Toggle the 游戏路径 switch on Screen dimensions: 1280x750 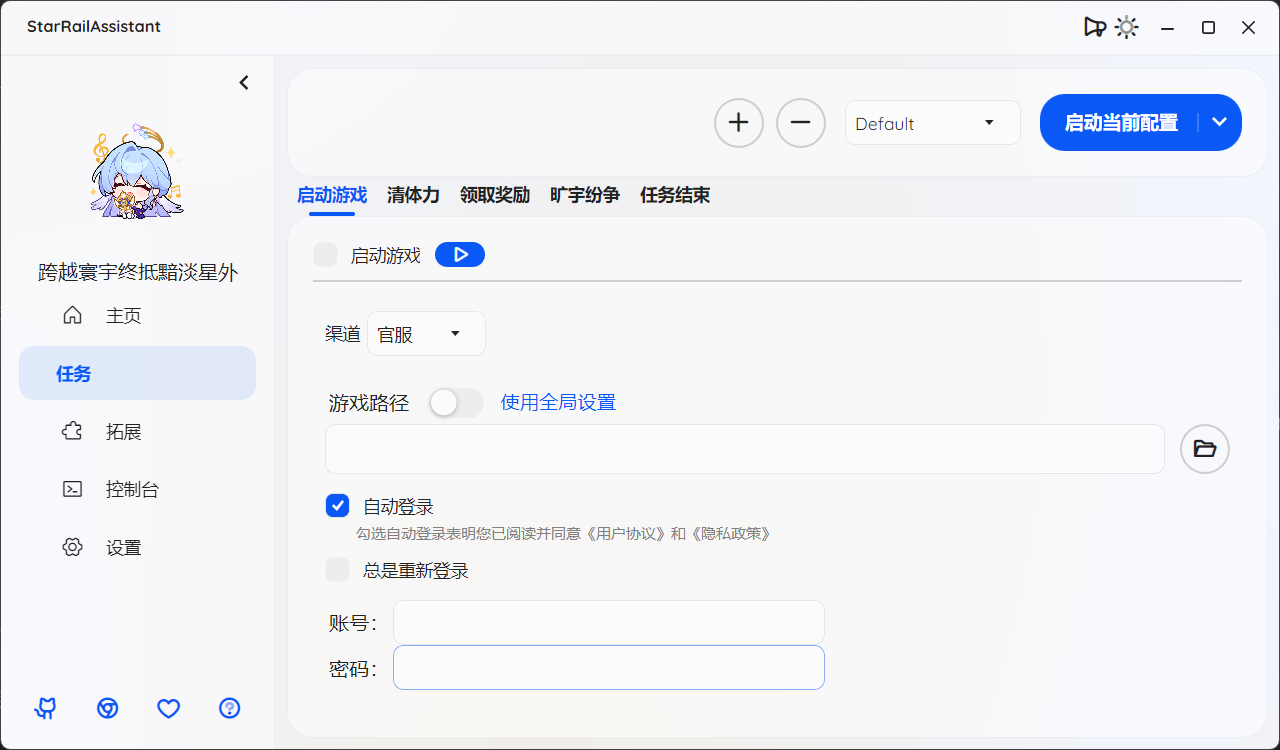click(456, 402)
